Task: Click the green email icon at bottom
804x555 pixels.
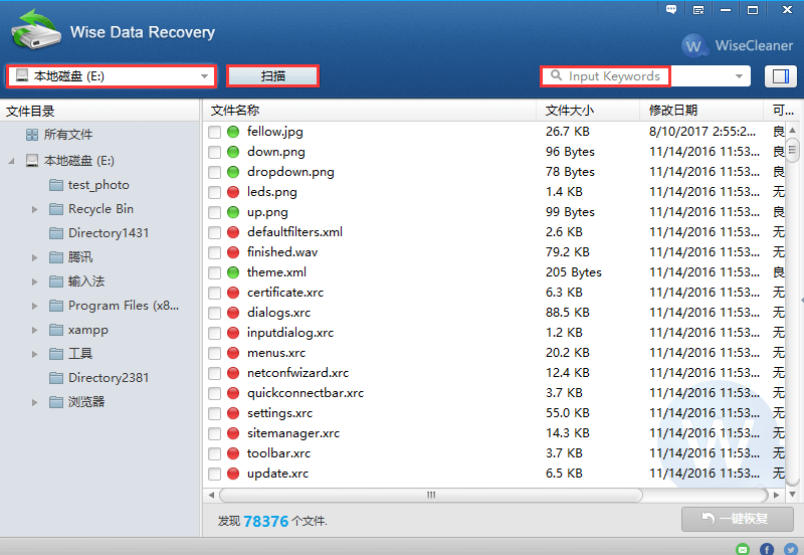Action: coord(742,548)
